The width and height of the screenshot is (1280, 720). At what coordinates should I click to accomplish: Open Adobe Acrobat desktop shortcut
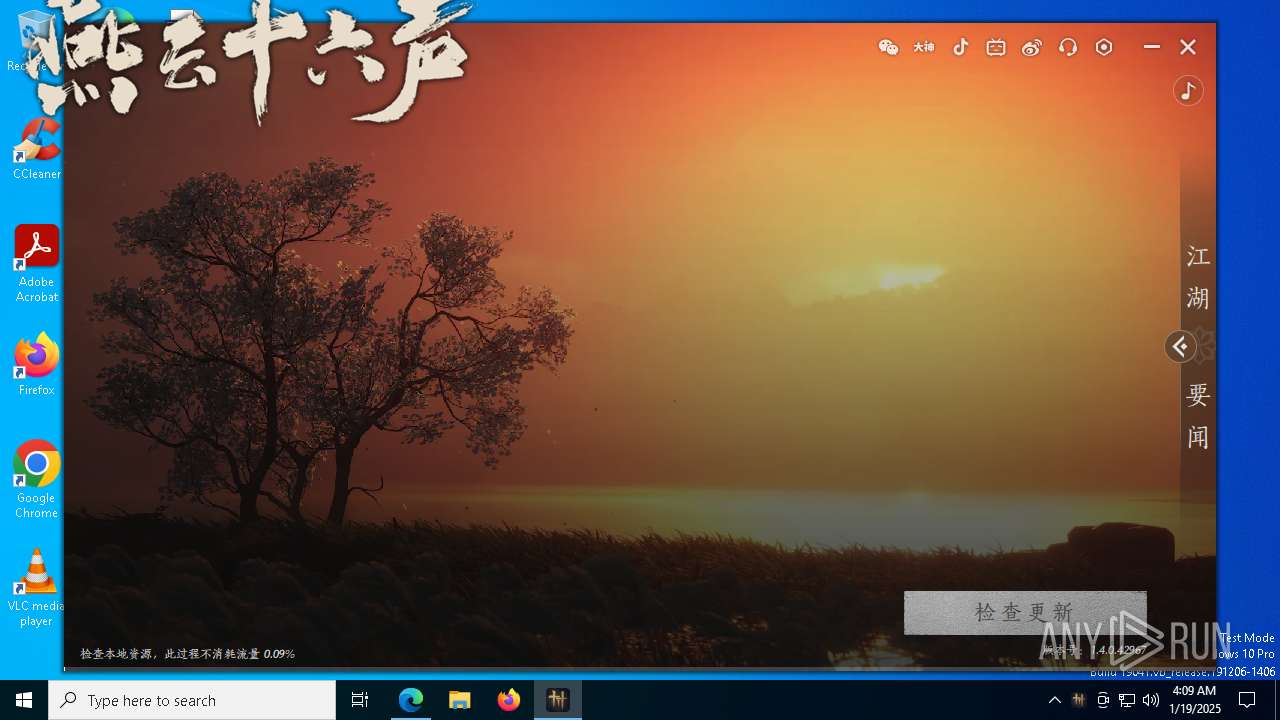37,264
